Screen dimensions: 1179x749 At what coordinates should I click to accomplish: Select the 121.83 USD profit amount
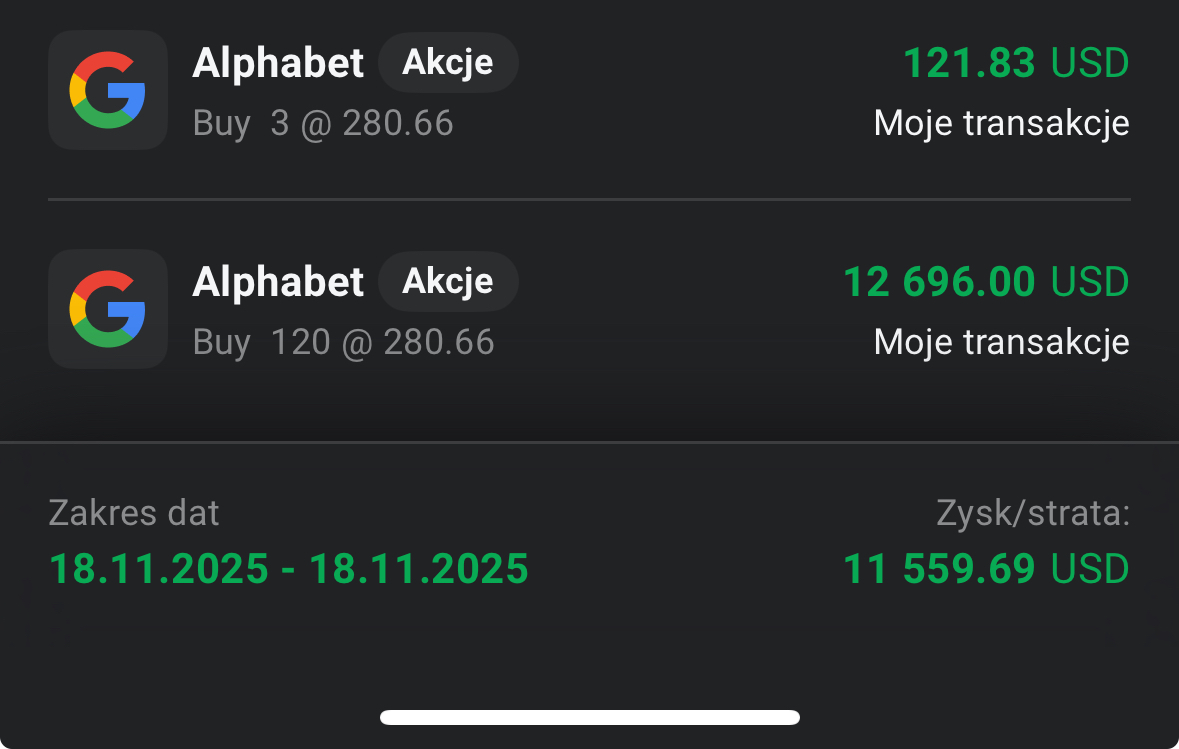click(x=1015, y=64)
